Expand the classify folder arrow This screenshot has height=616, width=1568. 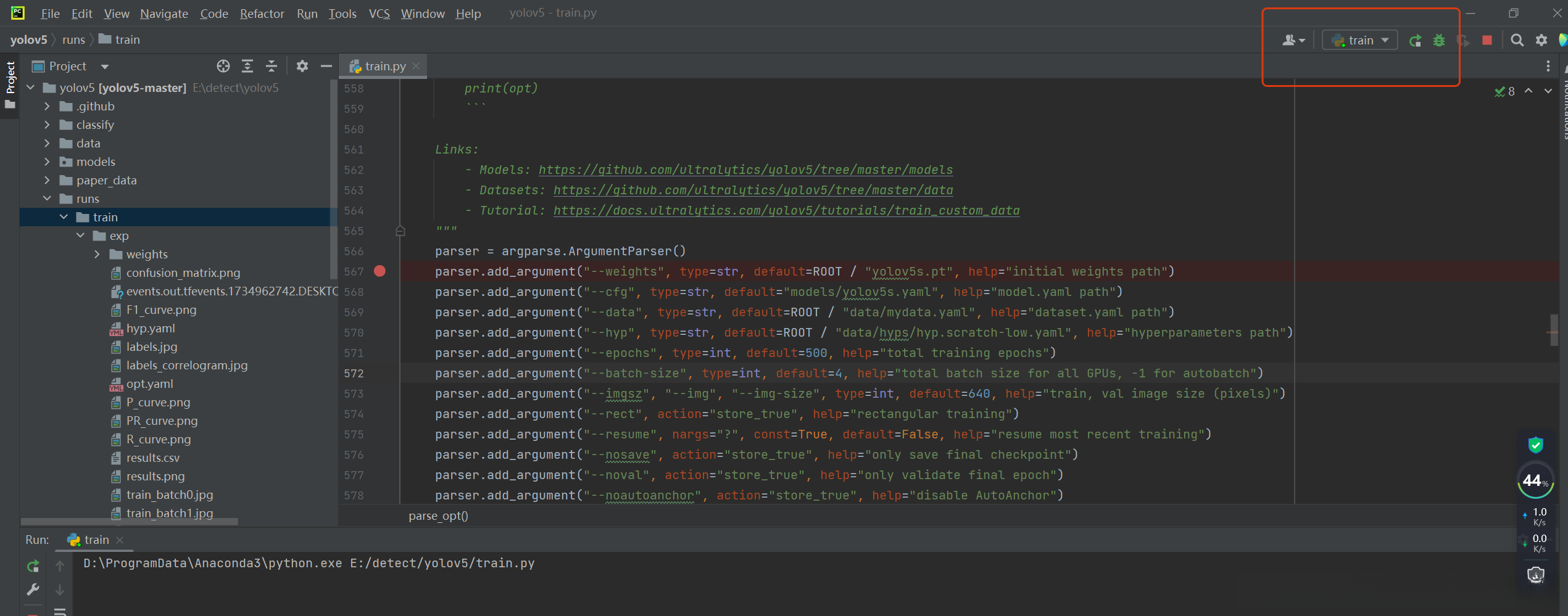(47, 125)
